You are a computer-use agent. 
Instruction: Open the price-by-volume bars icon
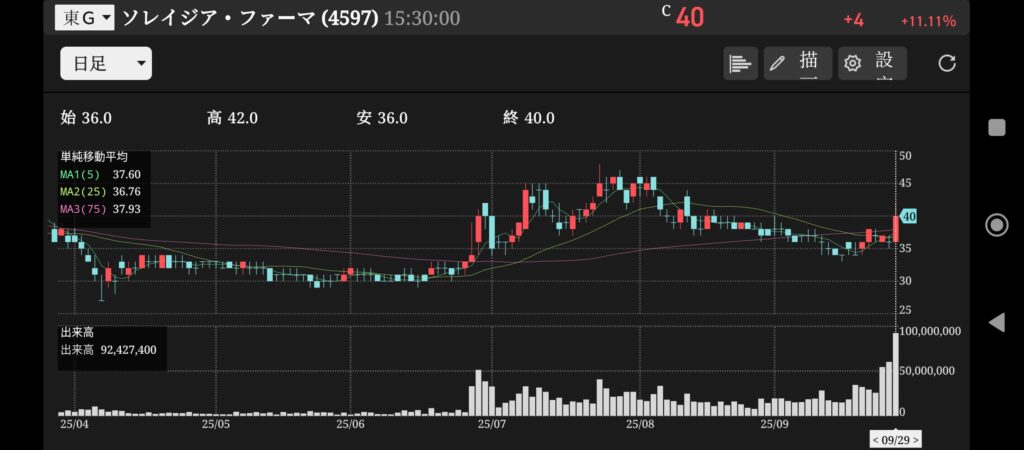tap(740, 63)
